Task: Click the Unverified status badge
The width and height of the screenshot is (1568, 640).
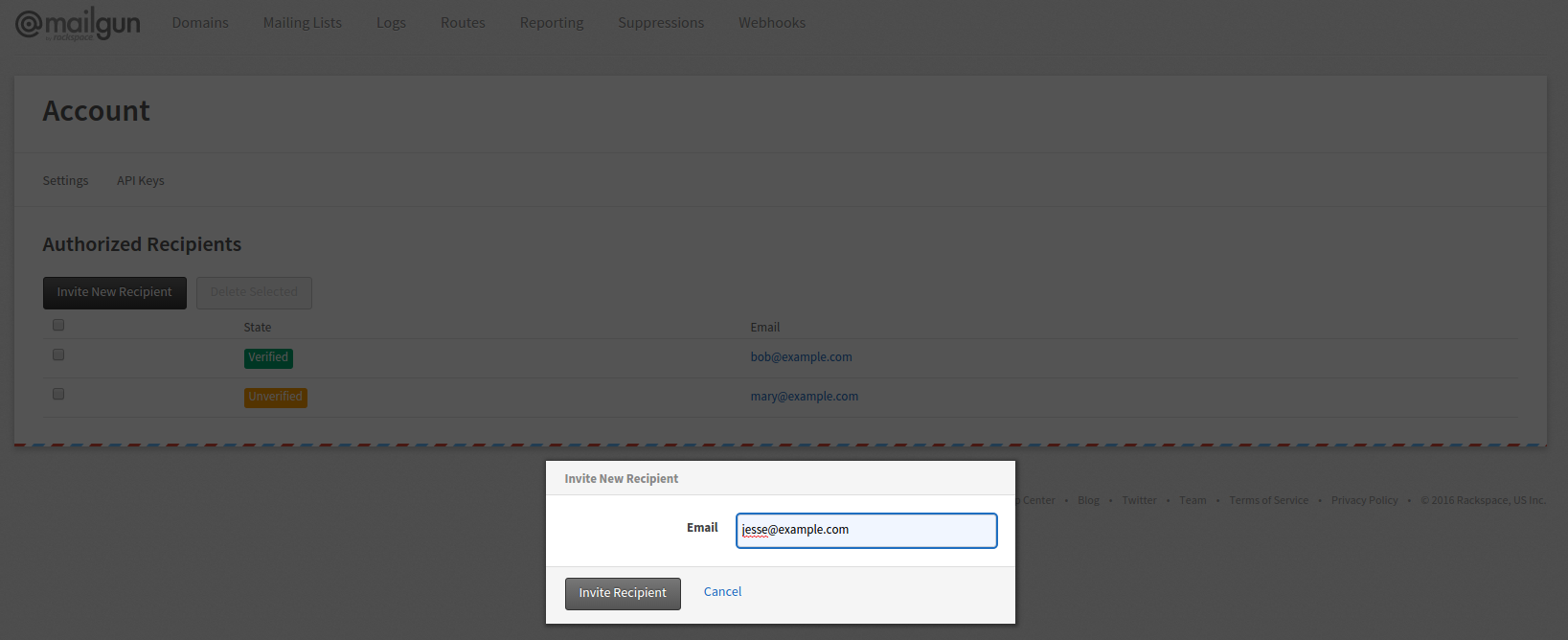Action: point(276,397)
